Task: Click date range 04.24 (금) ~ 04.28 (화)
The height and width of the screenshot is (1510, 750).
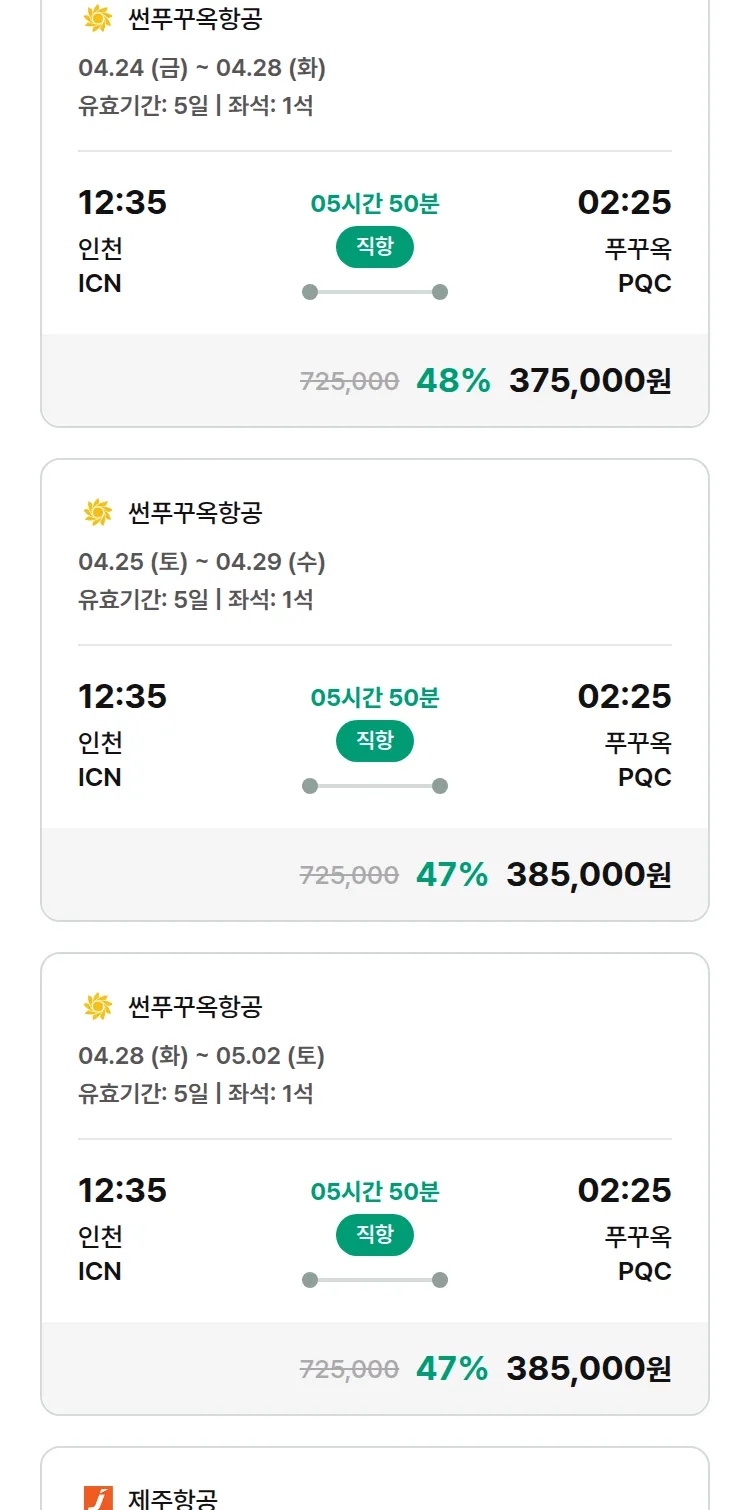Action: tap(202, 68)
